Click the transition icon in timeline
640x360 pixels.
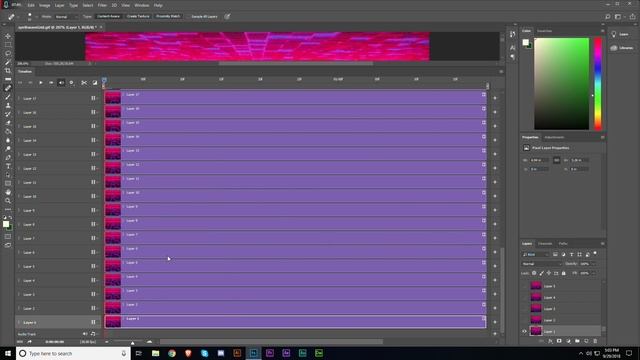click(x=95, y=83)
